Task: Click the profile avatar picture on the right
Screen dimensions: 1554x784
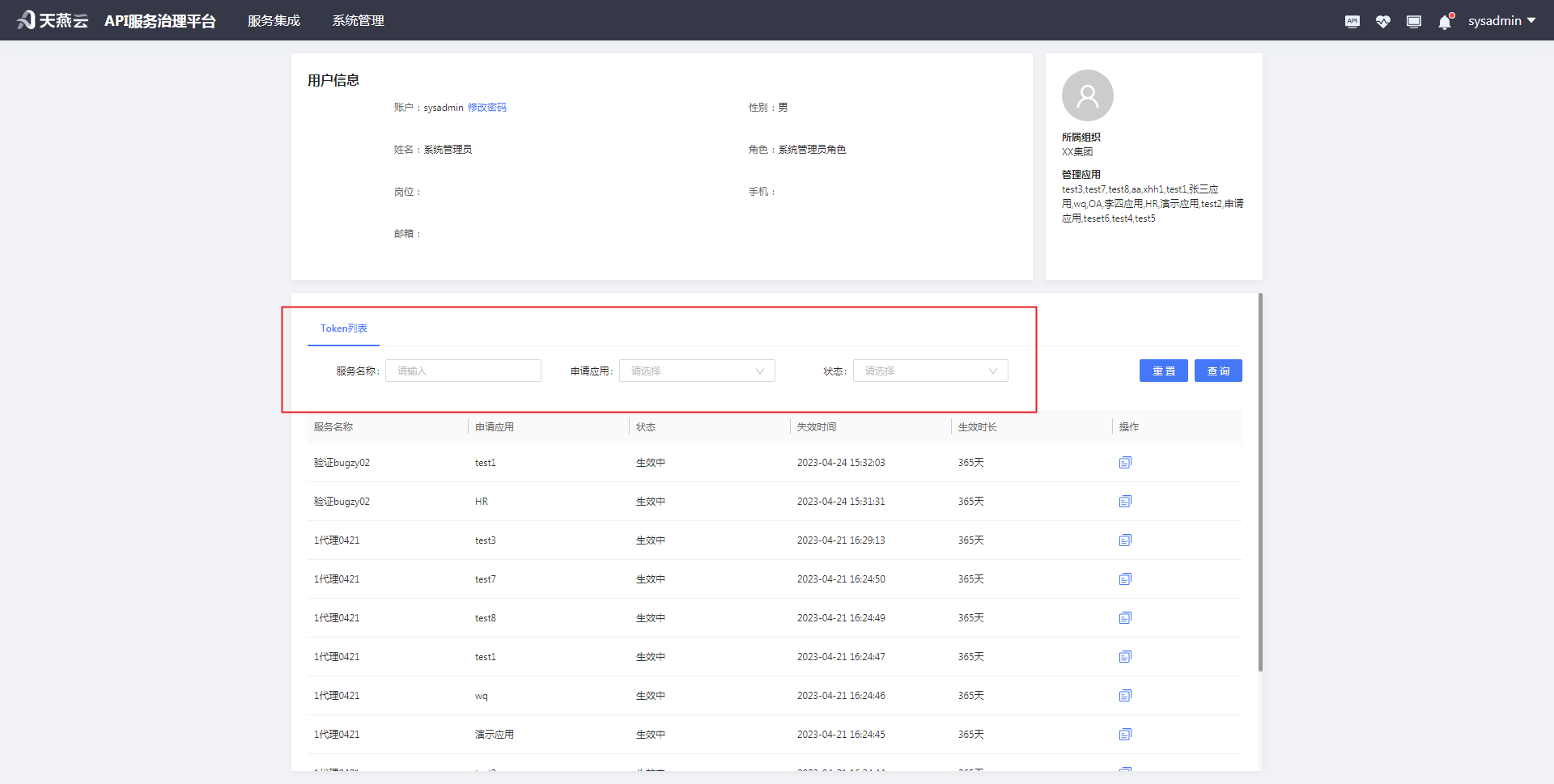Action: pos(1087,95)
